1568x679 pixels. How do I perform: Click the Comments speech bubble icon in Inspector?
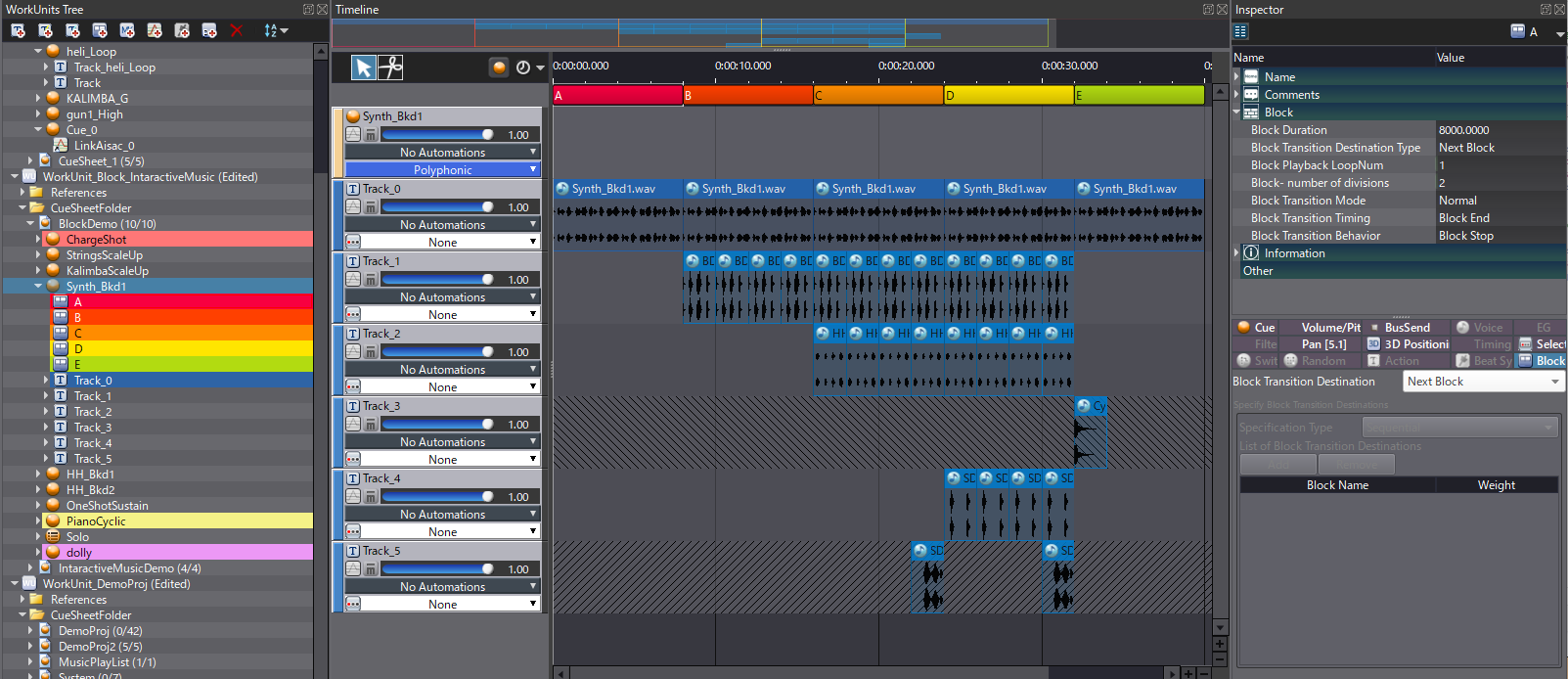click(1251, 95)
